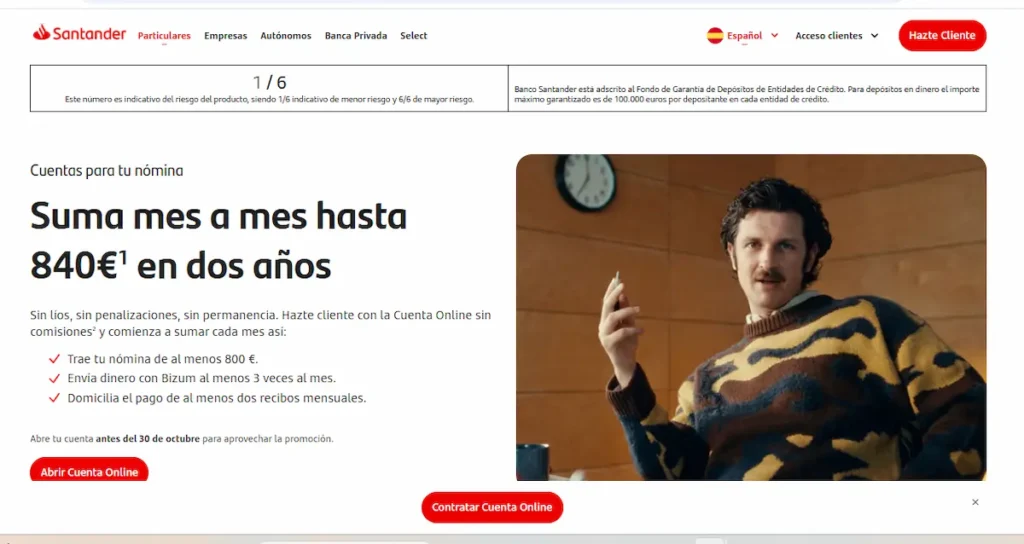Open the Autónomos menu item
This screenshot has height=544, width=1024.
click(x=286, y=36)
